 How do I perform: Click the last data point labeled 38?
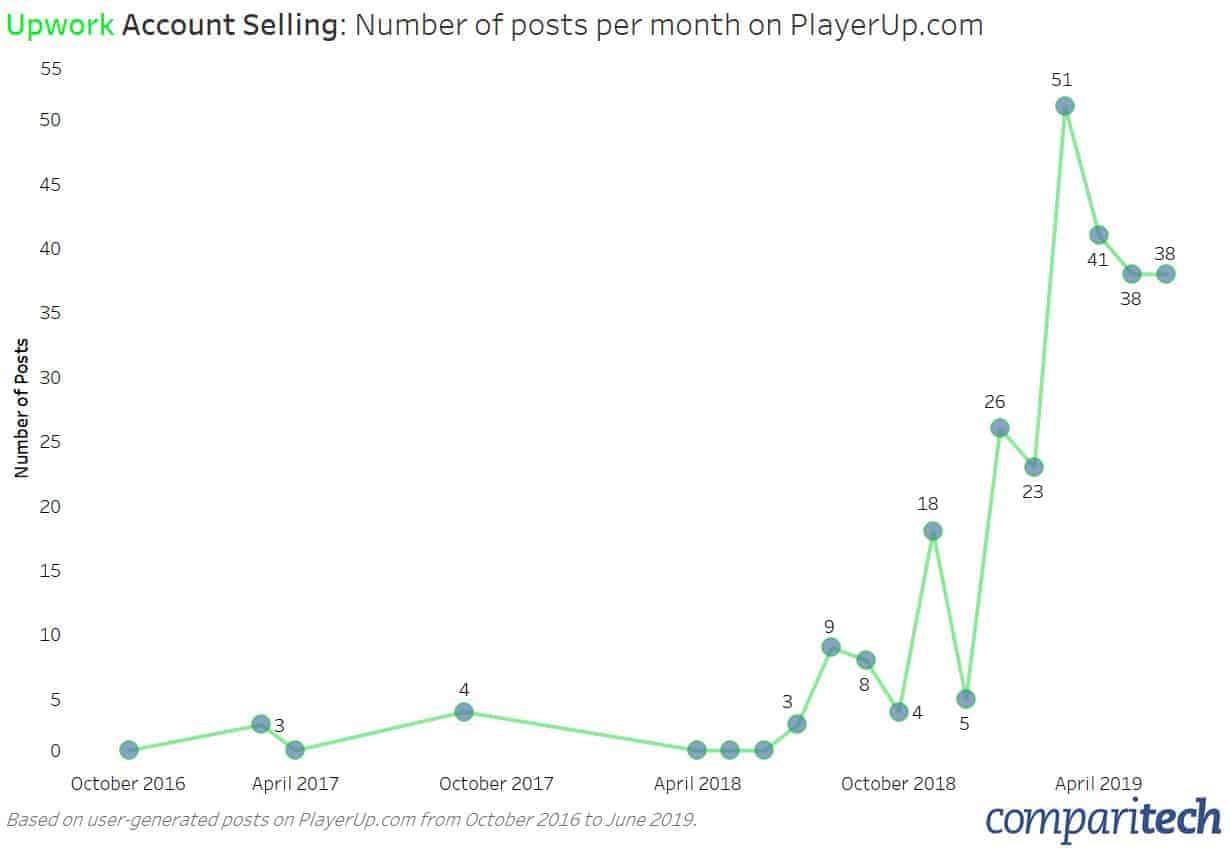tap(1165, 274)
